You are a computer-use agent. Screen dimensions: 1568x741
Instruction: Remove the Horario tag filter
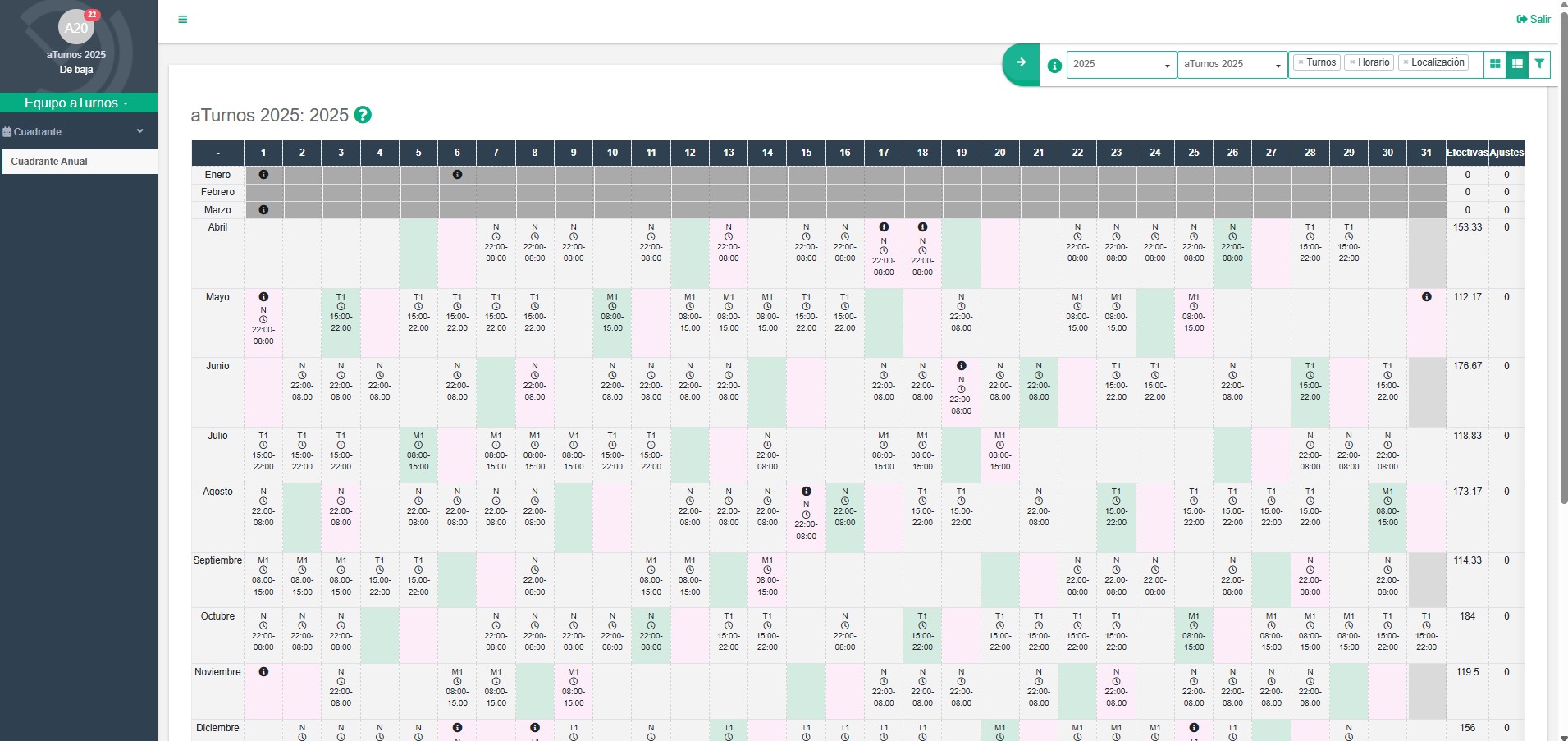(x=1352, y=62)
